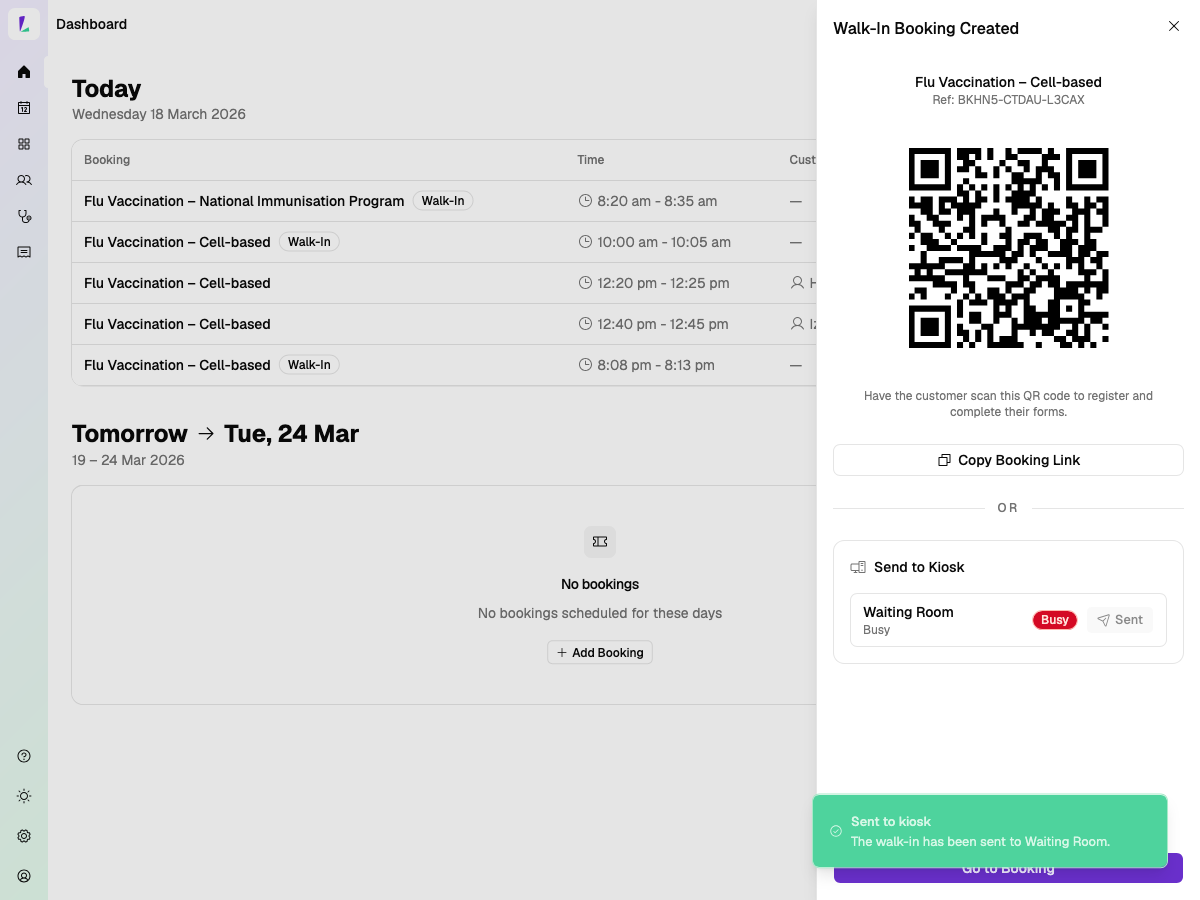Open the settings gear icon

(x=24, y=836)
